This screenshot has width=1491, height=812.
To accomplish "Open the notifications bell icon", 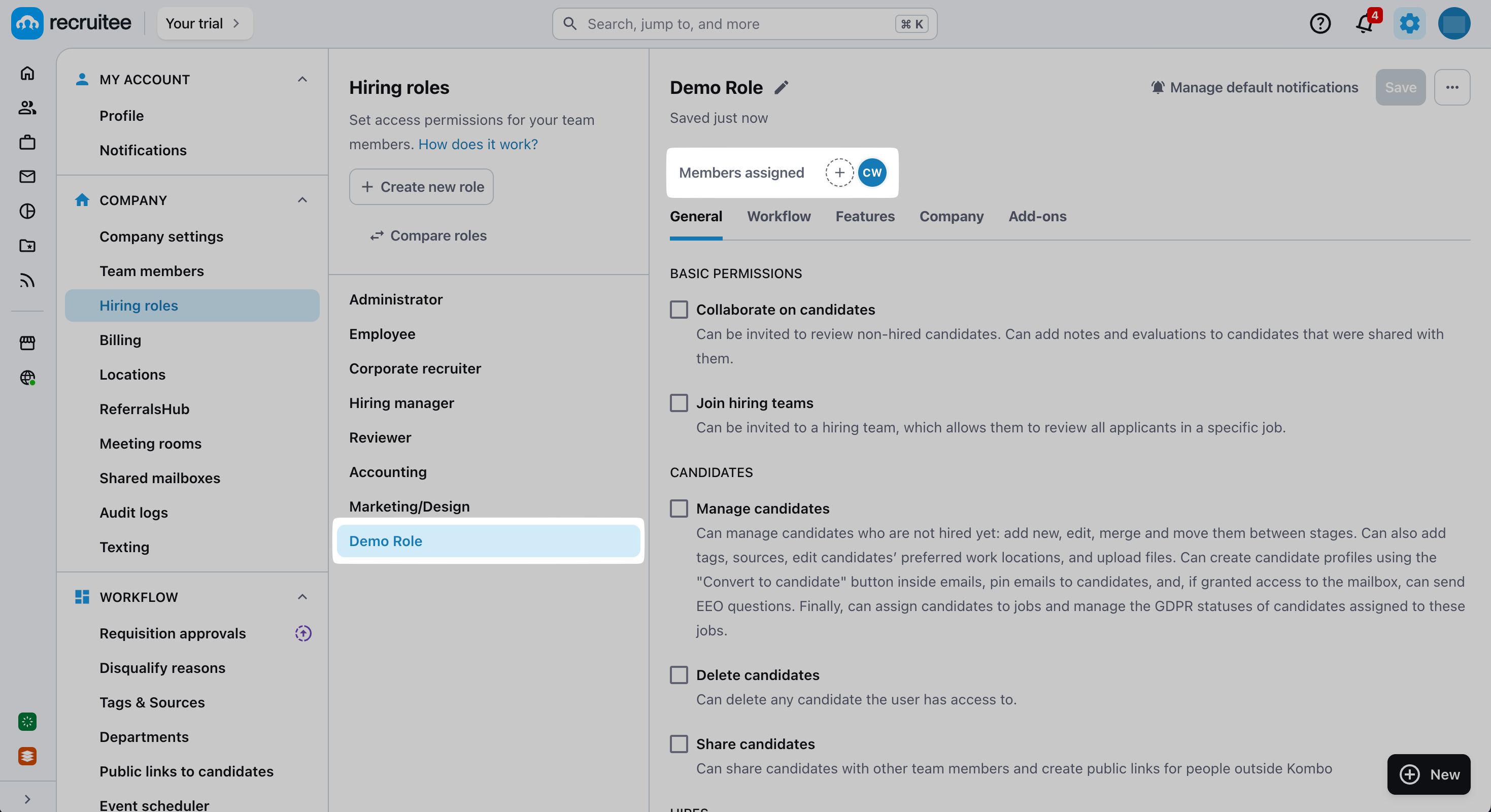I will pyautogui.click(x=1365, y=24).
